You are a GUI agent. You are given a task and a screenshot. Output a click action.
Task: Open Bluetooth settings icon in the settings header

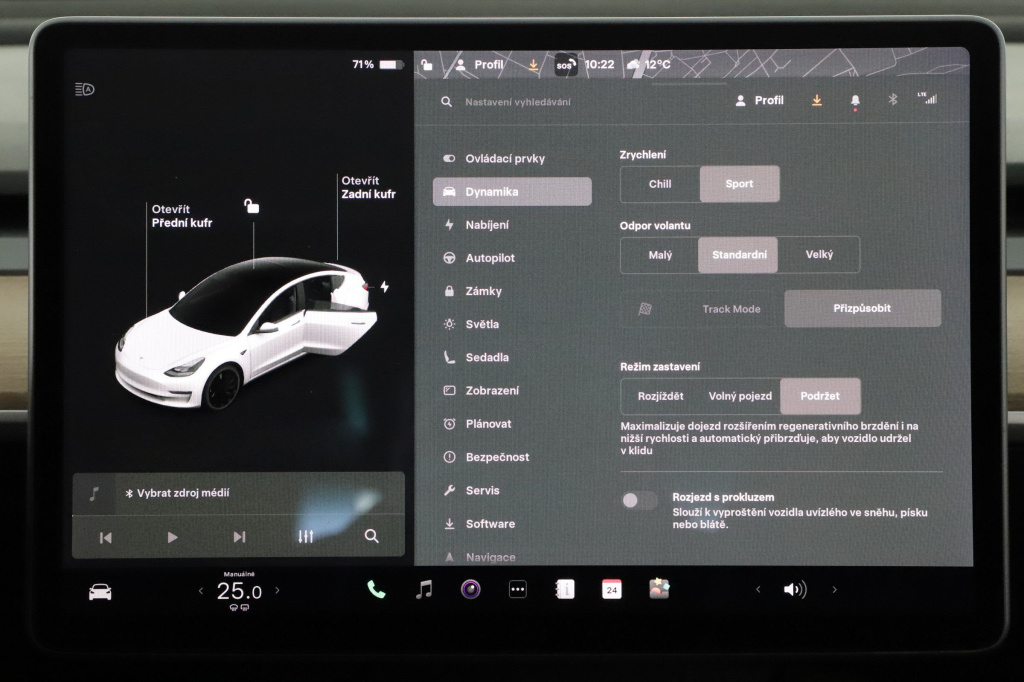click(893, 100)
